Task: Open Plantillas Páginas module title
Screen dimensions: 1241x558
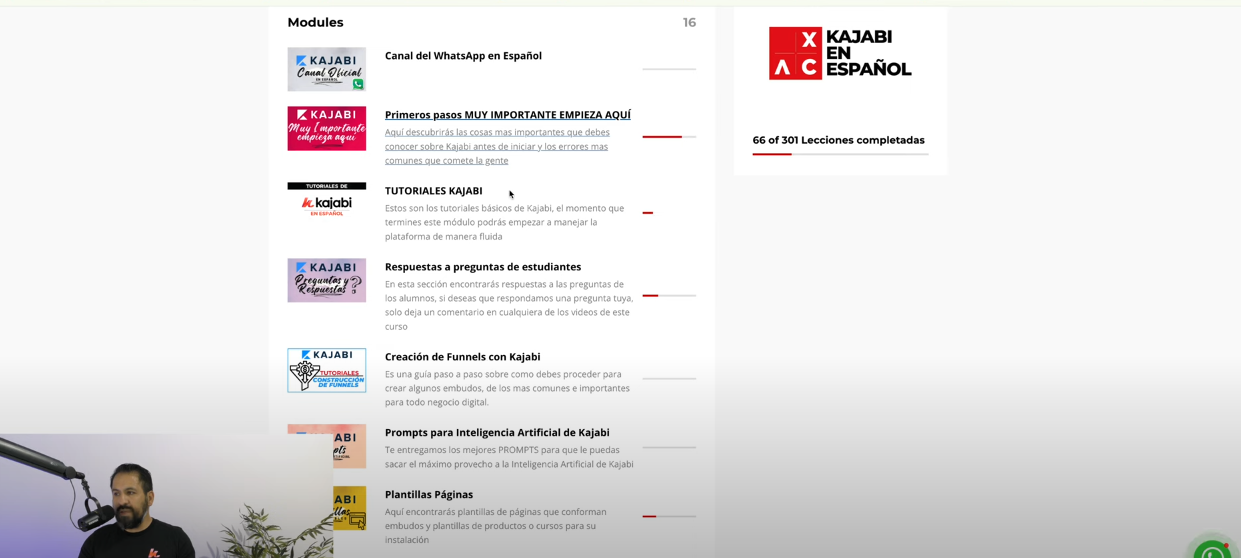Action: (x=429, y=495)
